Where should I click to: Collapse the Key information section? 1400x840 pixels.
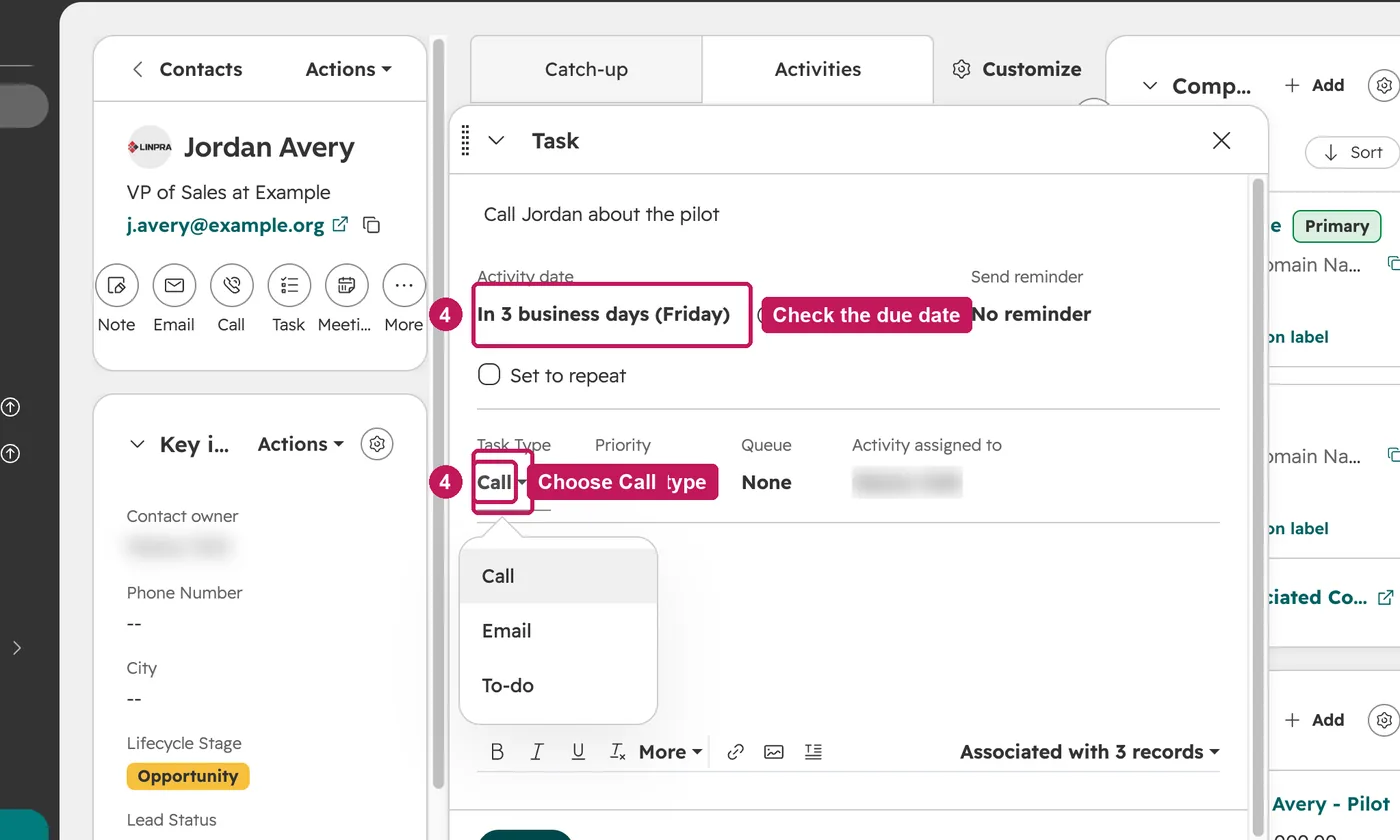pyautogui.click(x=138, y=444)
